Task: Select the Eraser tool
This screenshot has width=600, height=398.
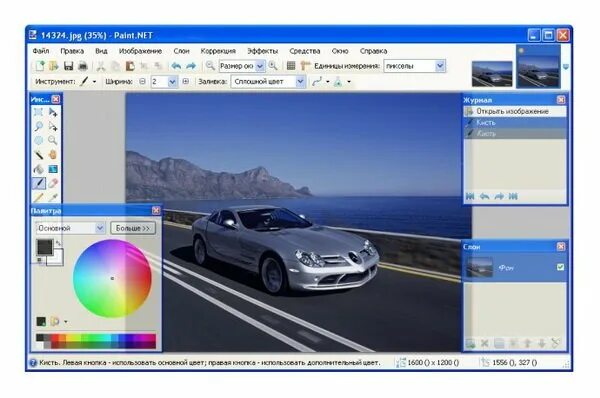Action: (x=53, y=183)
